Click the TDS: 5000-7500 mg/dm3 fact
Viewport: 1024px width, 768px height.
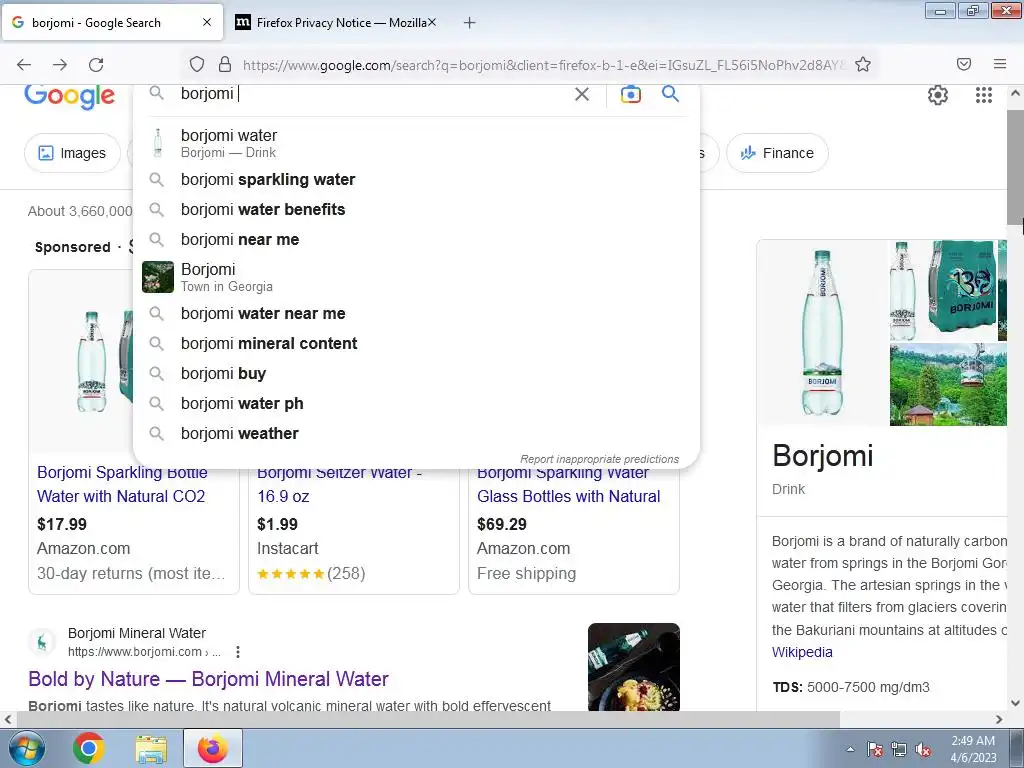(850, 687)
